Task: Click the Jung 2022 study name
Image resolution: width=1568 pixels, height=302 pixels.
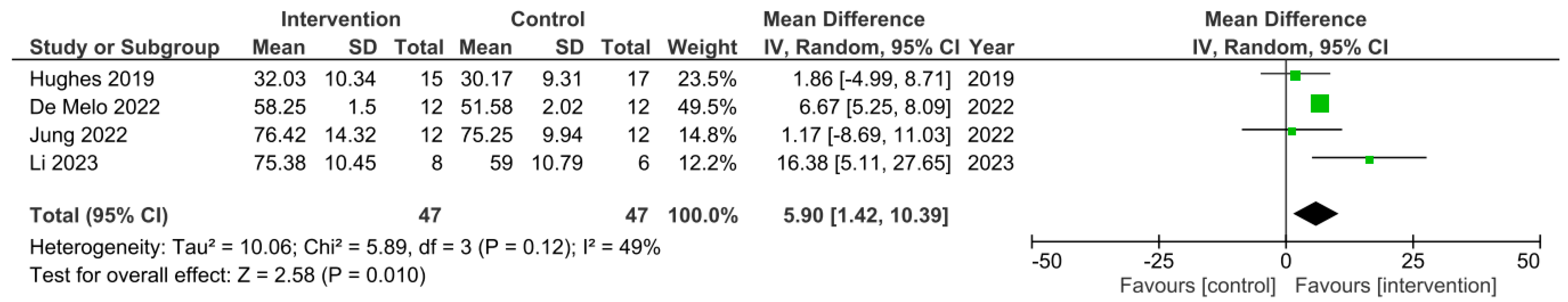Action: point(78,135)
